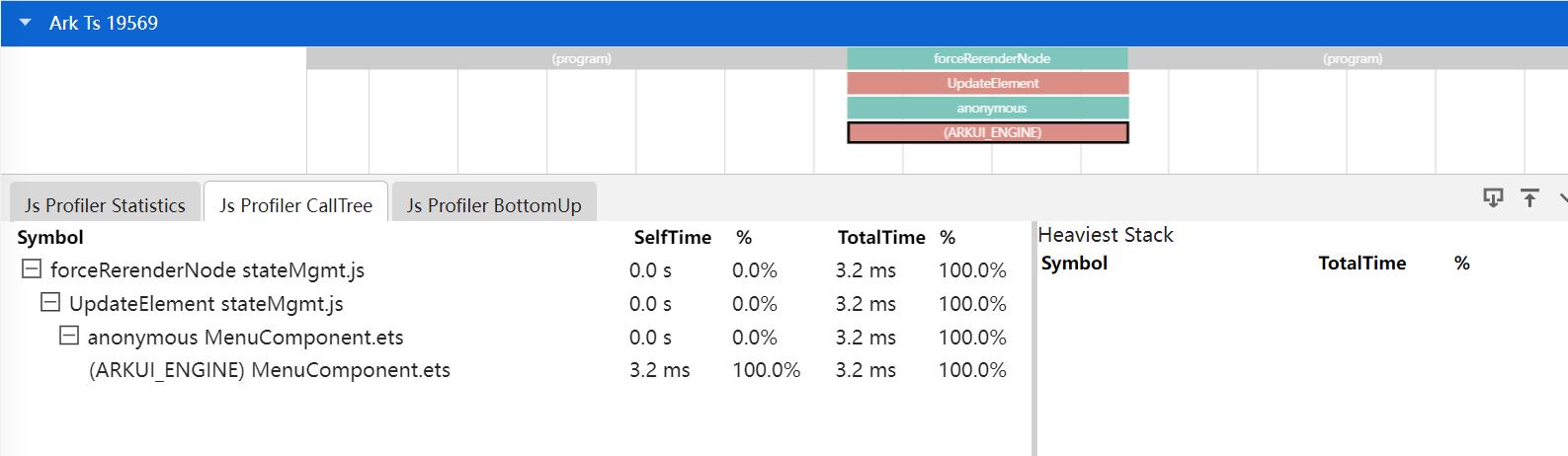Image resolution: width=1568 pixels, height=456 pixels.
Task: Click TotalTime header in Heaviest Stack panel
Action: pyautogui.click(x=1362, y=264)
